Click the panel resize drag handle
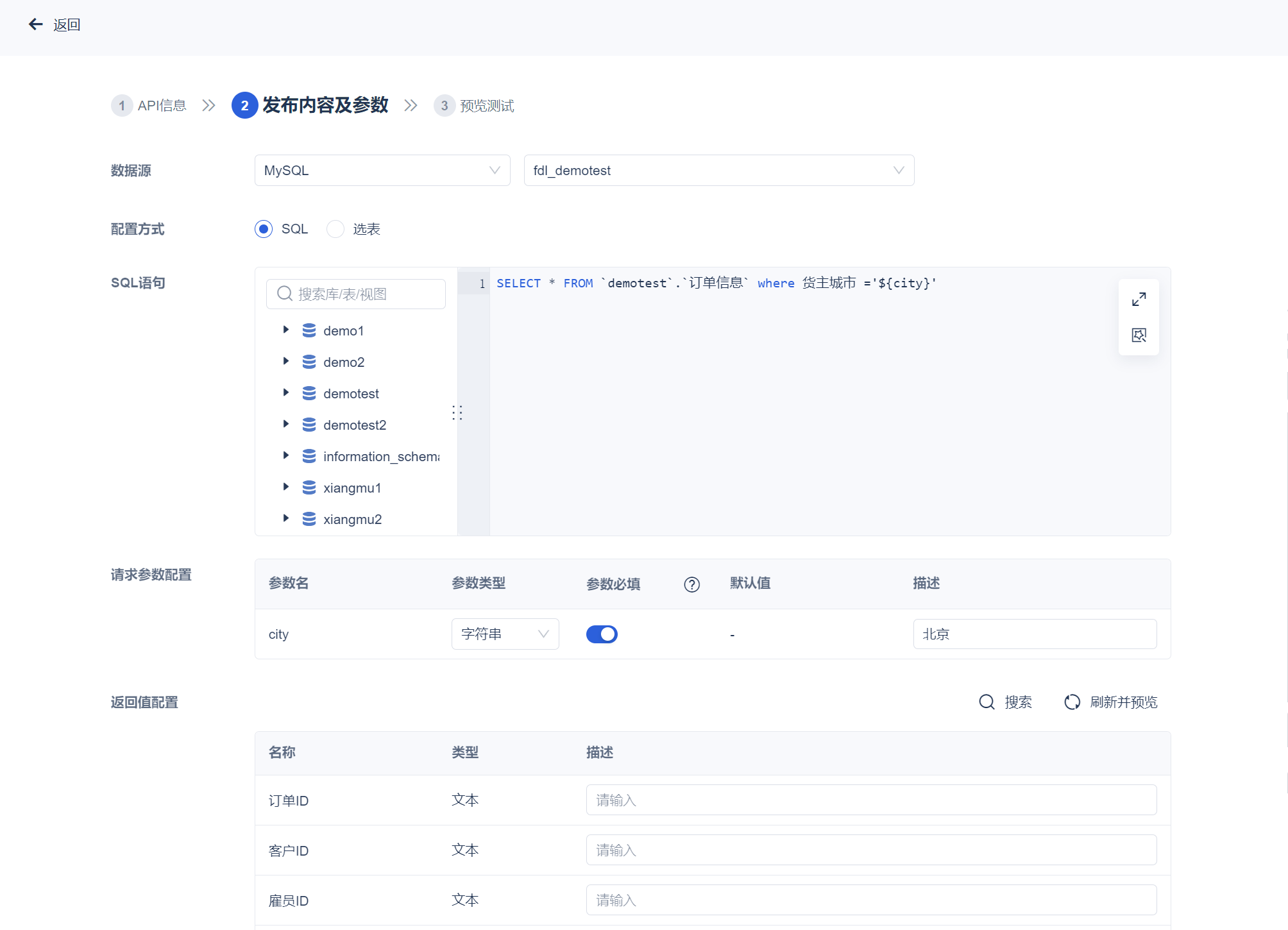The image size is (1288, 930). coord(457,412)
